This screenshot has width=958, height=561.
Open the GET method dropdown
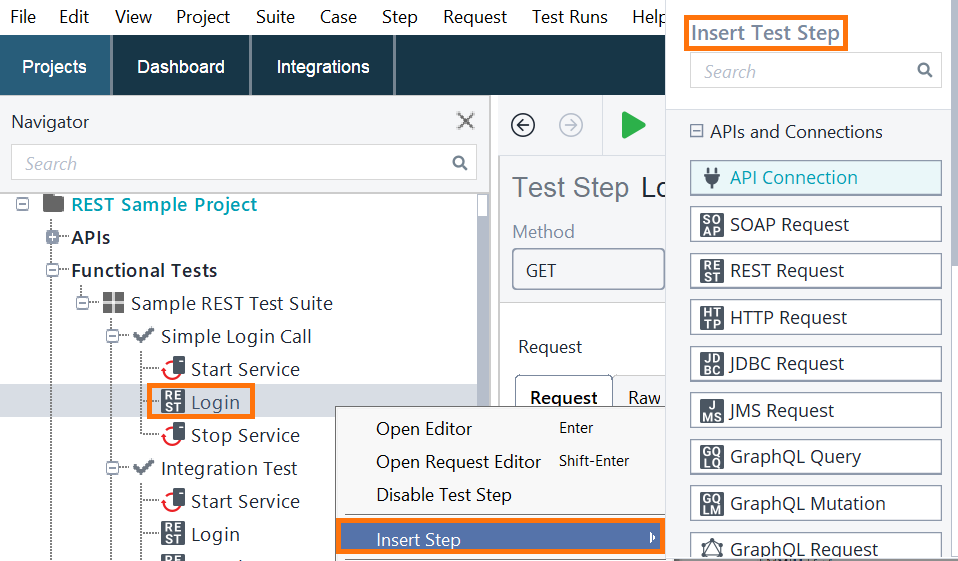pyautogui.click(x=588, y=269)
